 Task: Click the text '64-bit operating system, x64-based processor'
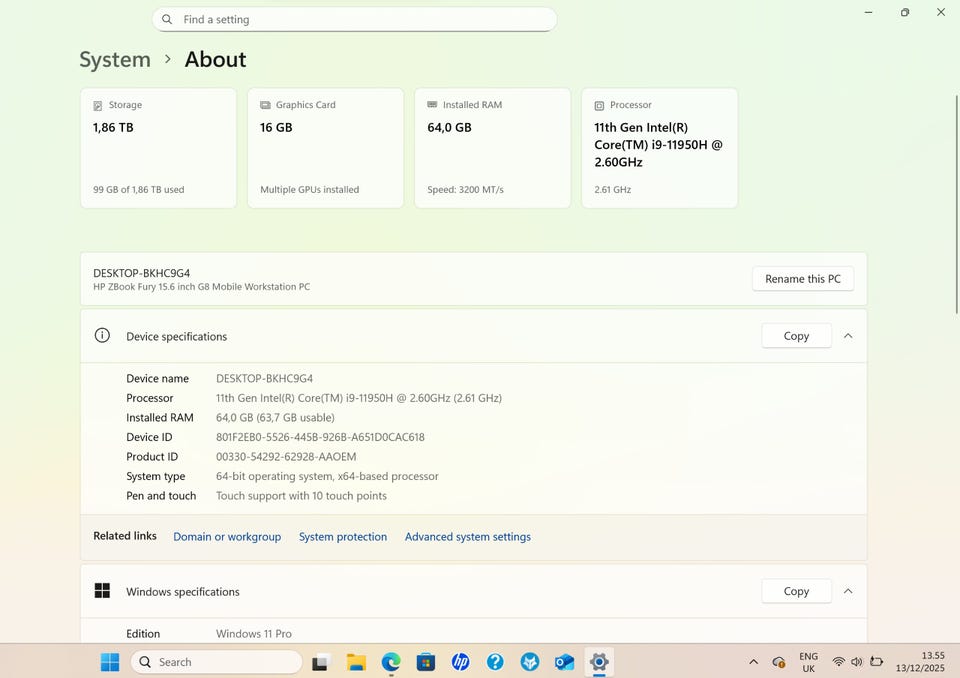[x=327, y=476]
